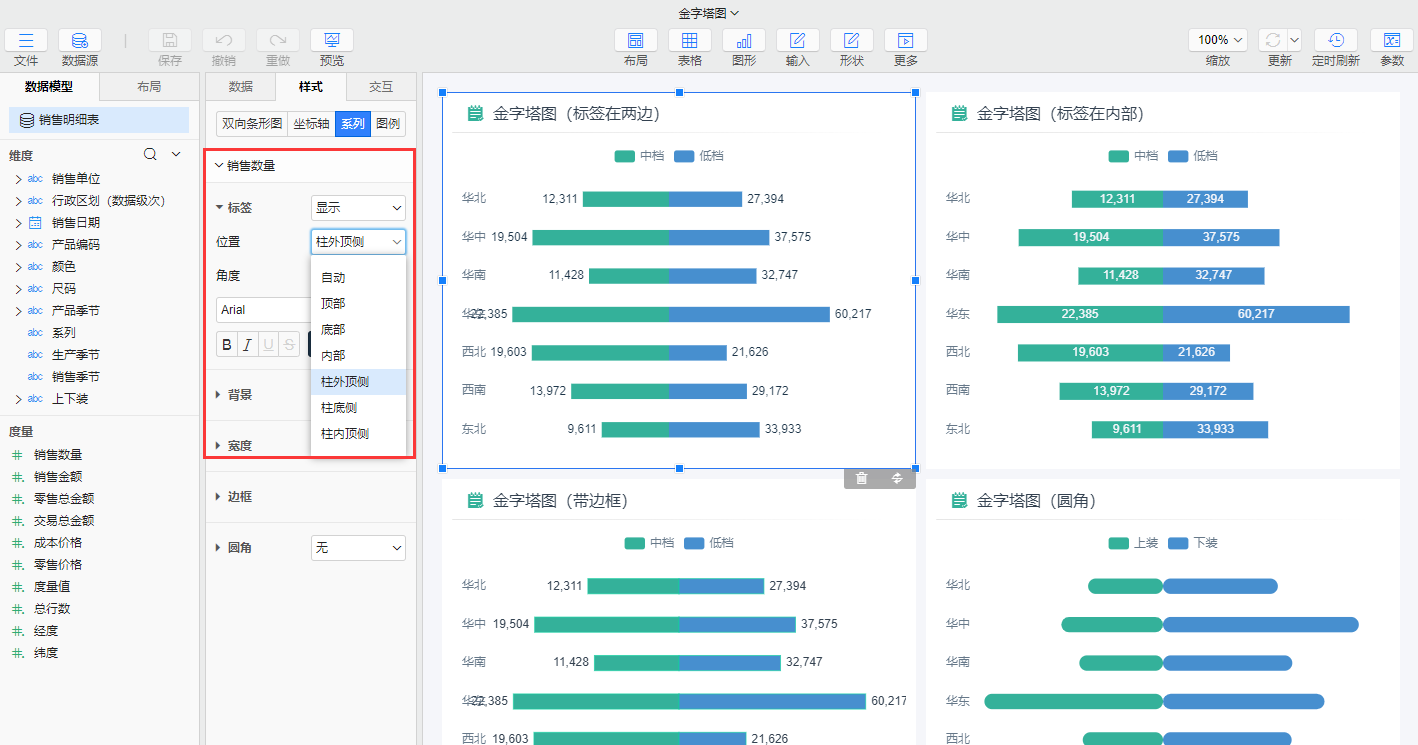The image size is (1418, 745).
Task: Toggle strikethrough label font
Action: coord(289,345)
